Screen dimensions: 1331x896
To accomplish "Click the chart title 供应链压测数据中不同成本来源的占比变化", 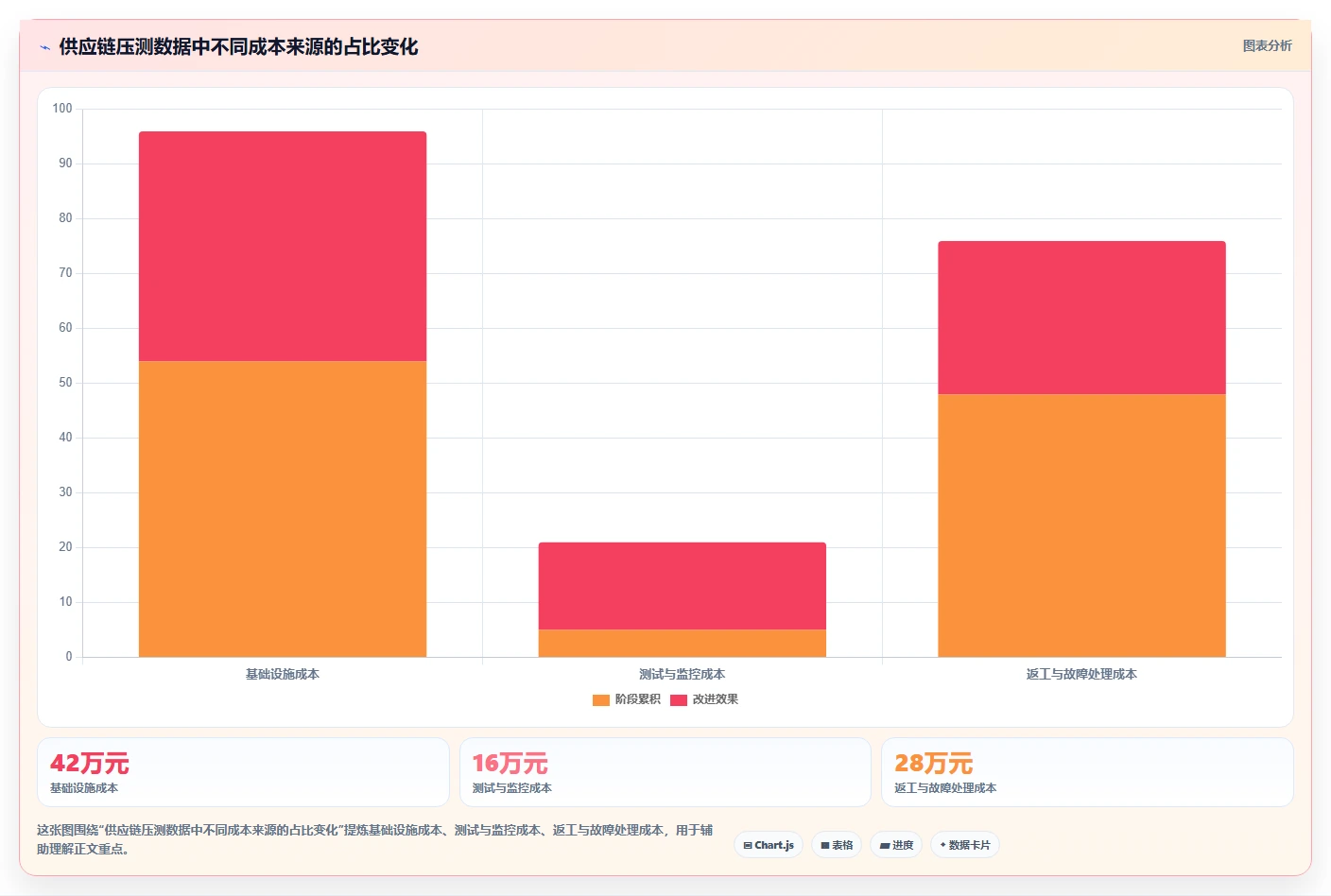I will coord(238,46).
